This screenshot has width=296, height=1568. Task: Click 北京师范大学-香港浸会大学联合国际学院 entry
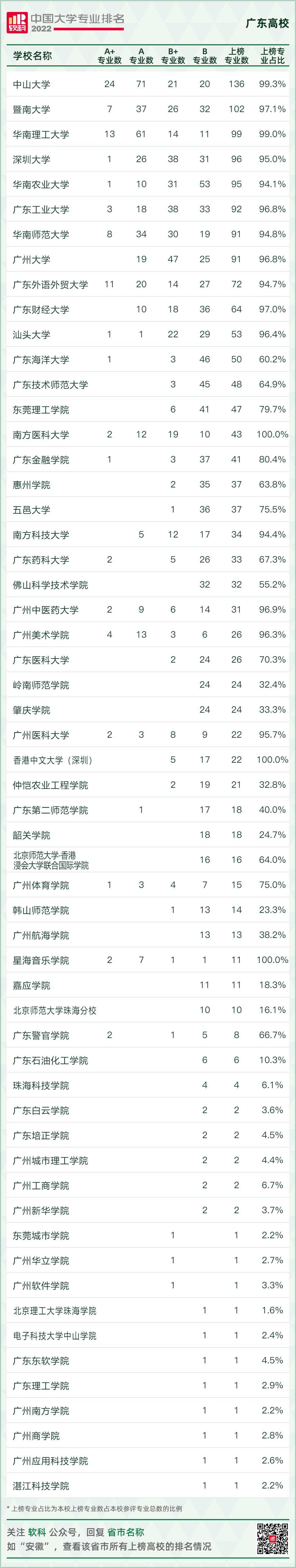coord(51,860)
